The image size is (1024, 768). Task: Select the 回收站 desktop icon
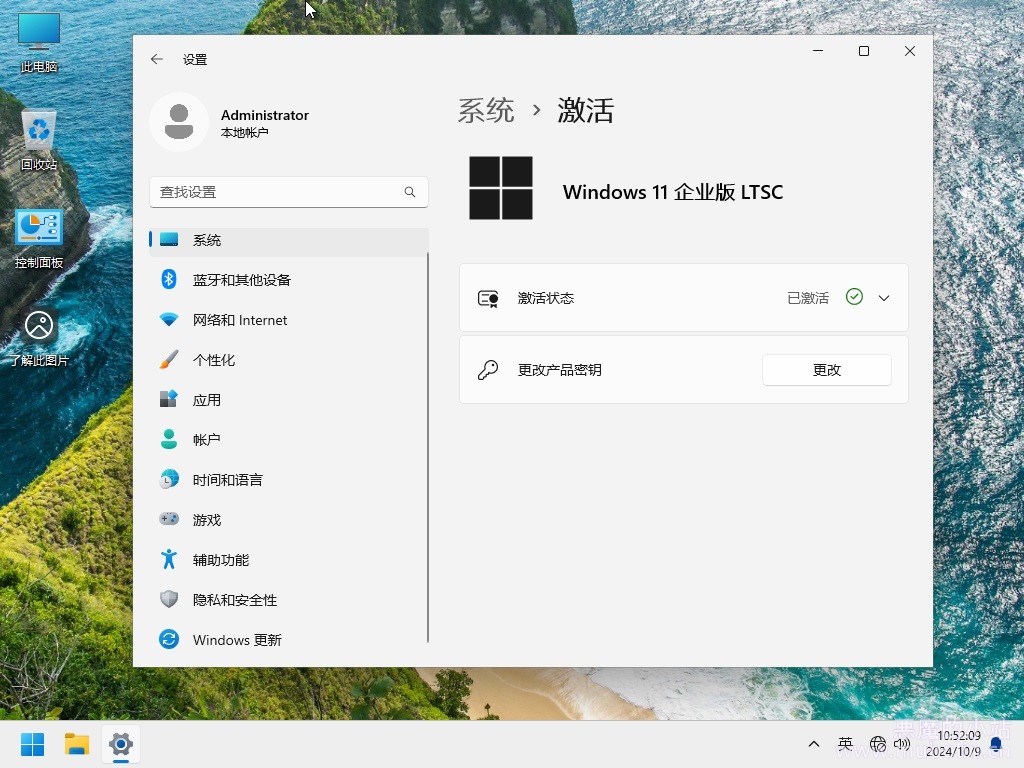[x=39, y=140]
